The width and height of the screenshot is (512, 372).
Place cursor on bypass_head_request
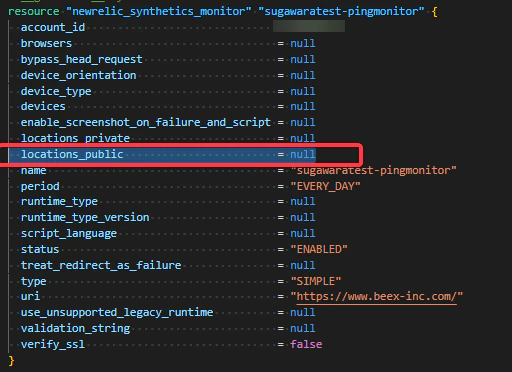[81, 59]
